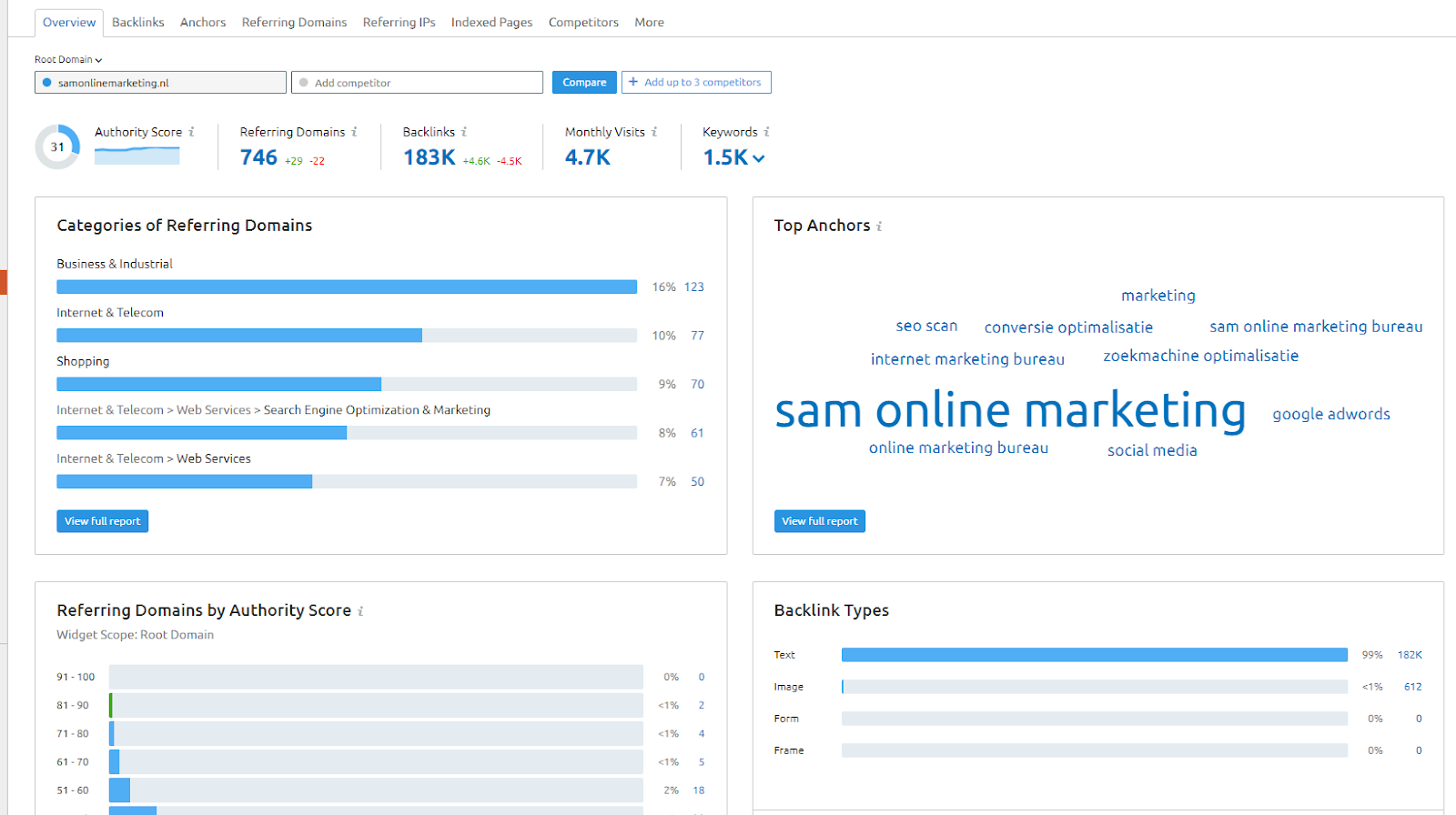Click Add up to 3 competitors button

(x=696, y=83)
